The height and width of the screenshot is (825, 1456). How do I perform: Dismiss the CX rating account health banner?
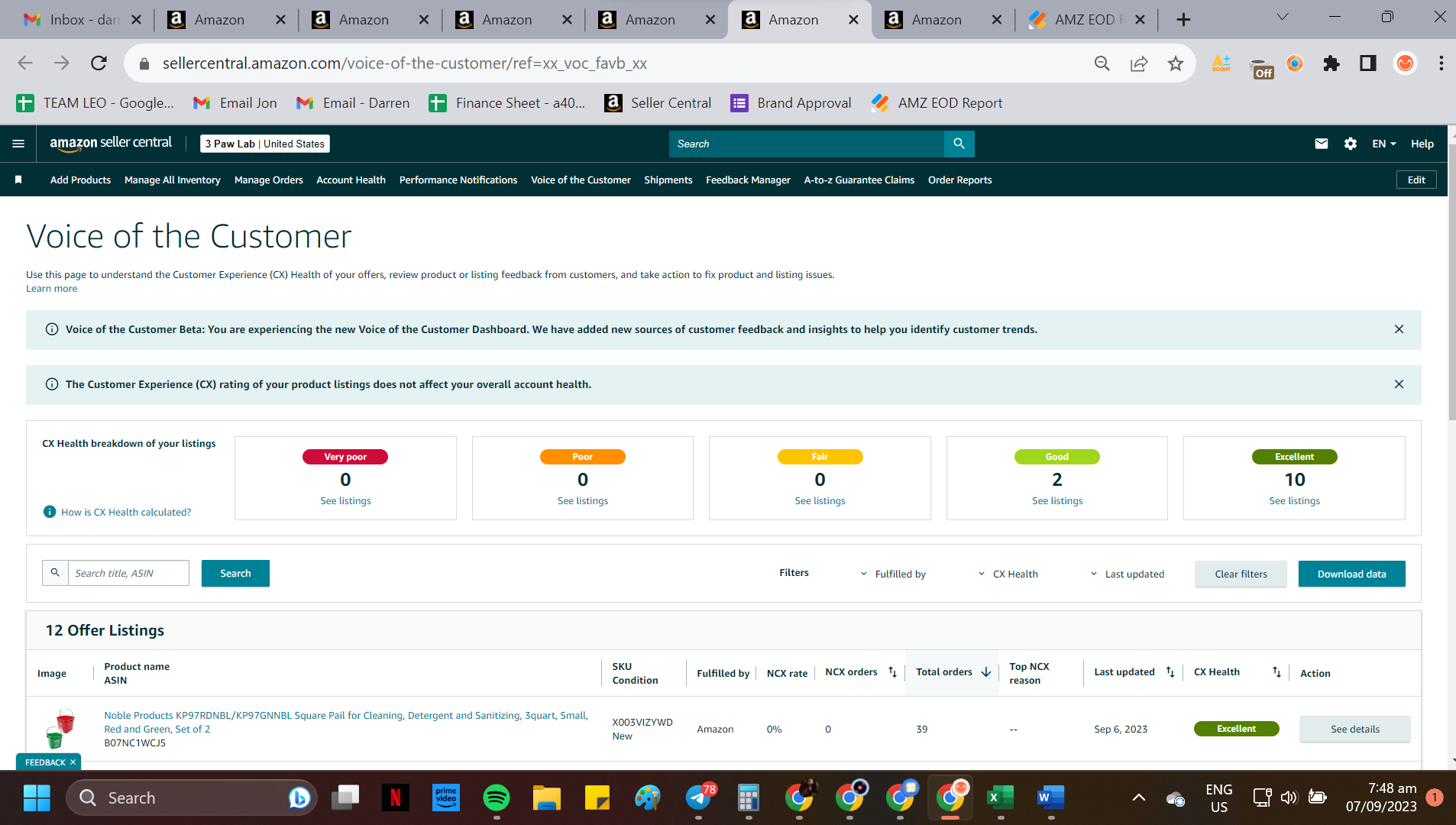(x=1399, y=384)
